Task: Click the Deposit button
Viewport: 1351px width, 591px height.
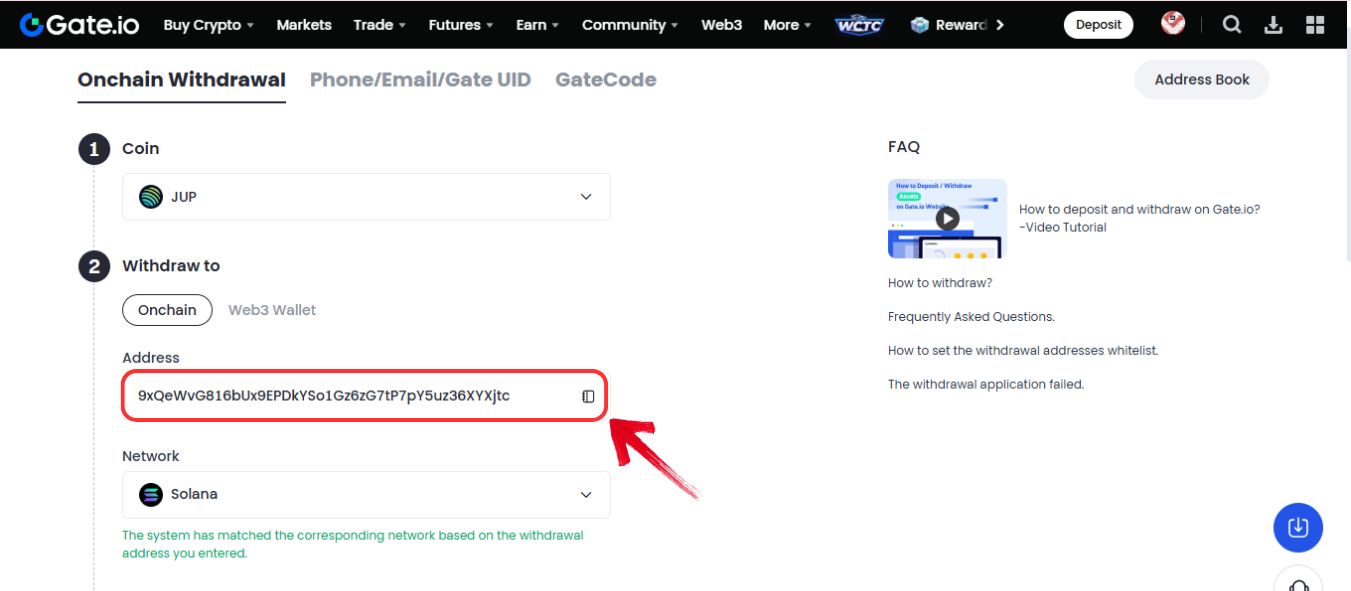Action: (1098, 25)
